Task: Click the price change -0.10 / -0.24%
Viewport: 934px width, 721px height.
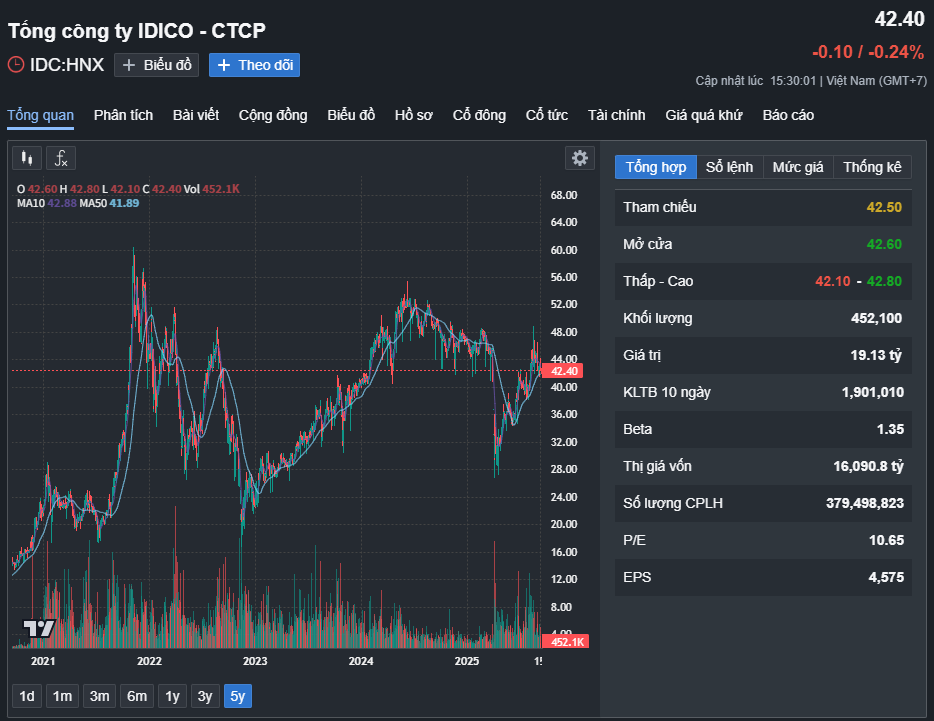Action: 868,52
